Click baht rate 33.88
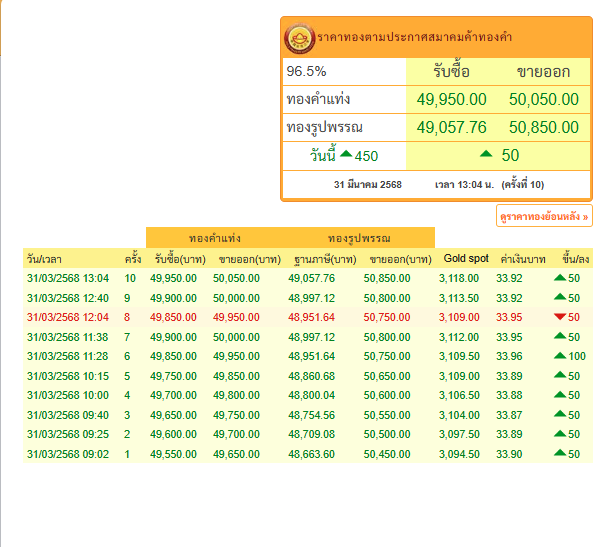This screenshot has width=613, height=547. [x=509, y=395]
